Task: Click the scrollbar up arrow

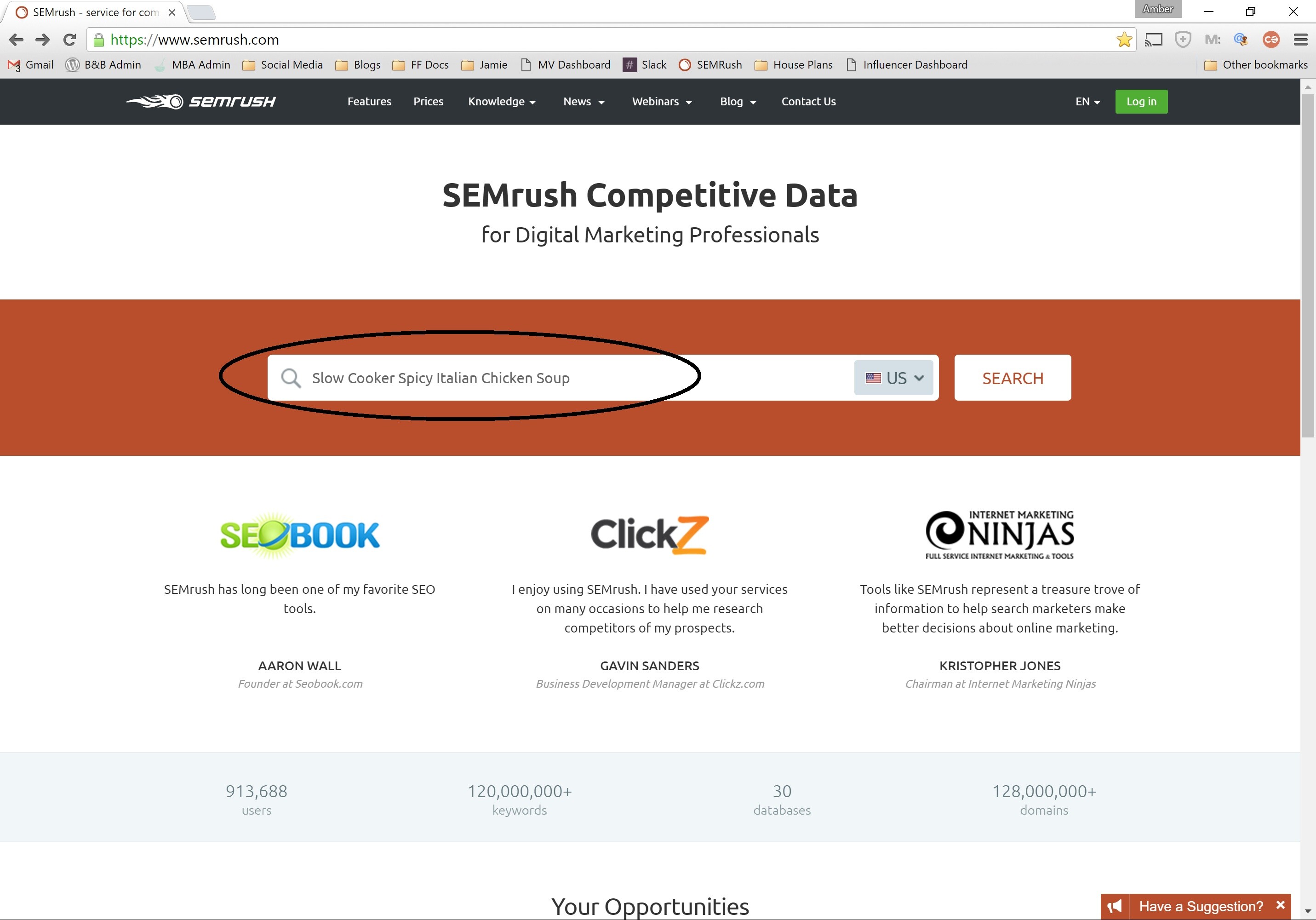Action: coord(1308,86)
